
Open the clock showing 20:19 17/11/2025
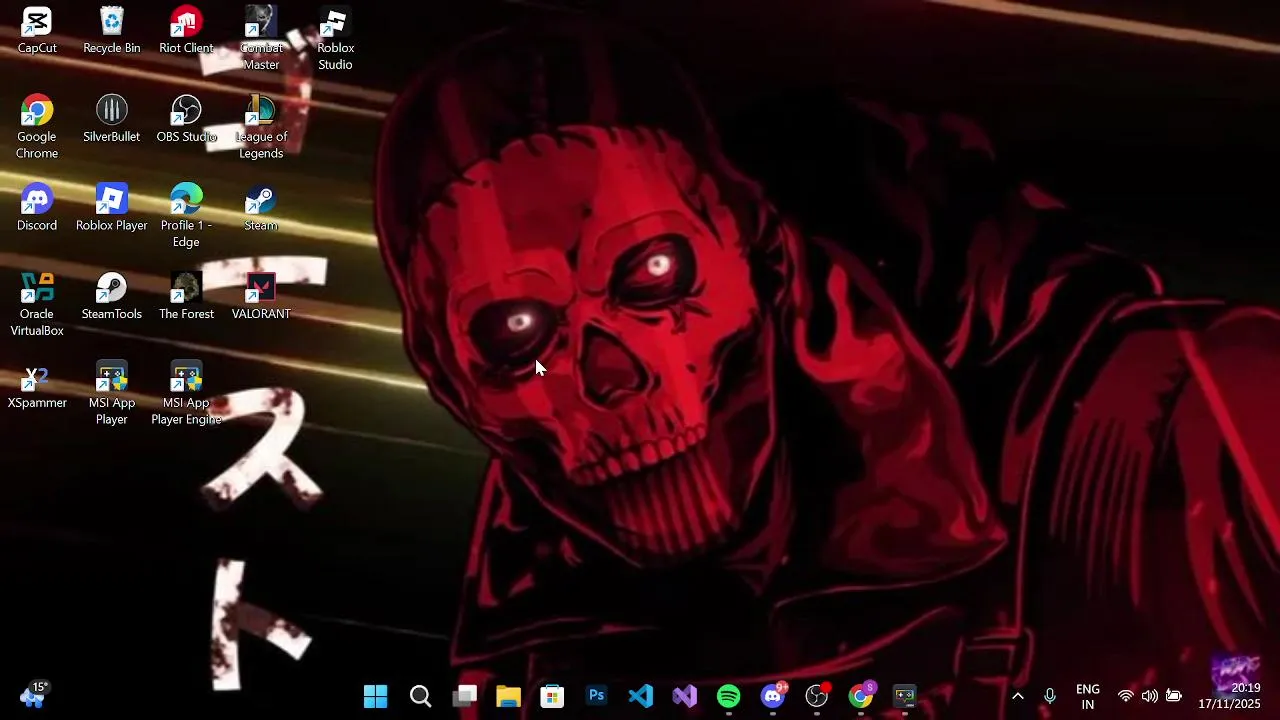tap(1230, 696)
